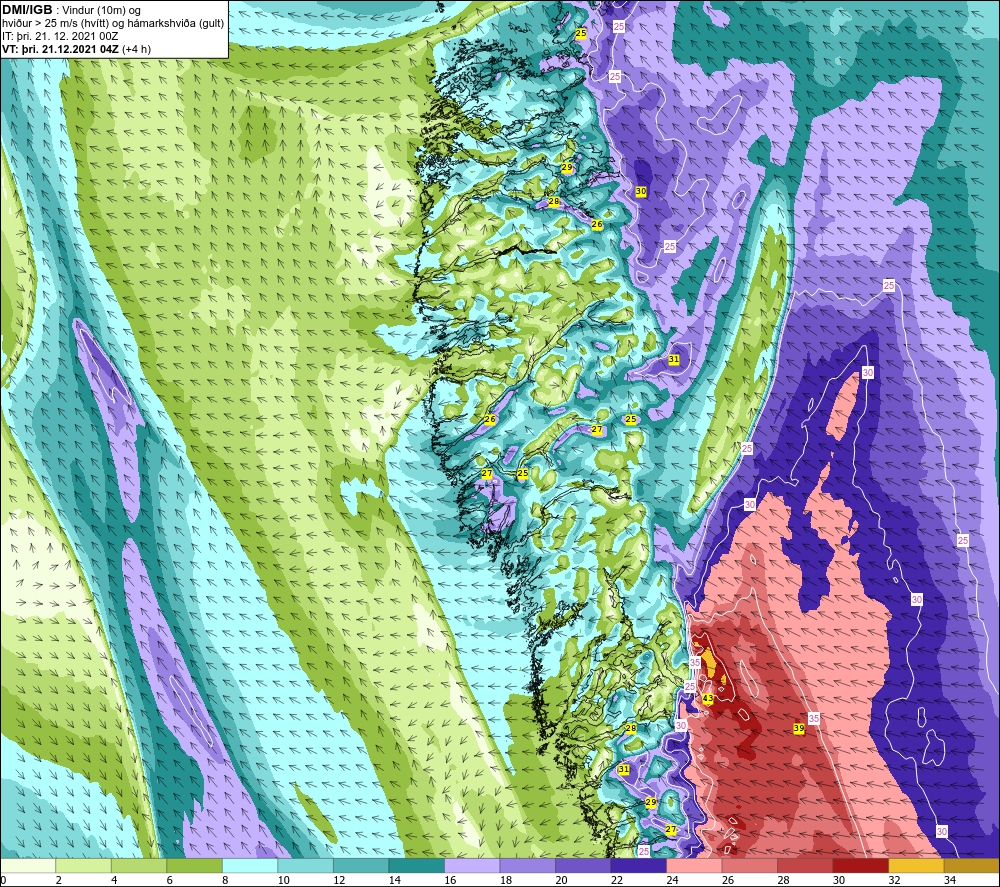Viewport: 1000px width, 887px height.
Task: Click the '0' tick label on the color scale
Action: pyautogui.click(x=3, y=881)
